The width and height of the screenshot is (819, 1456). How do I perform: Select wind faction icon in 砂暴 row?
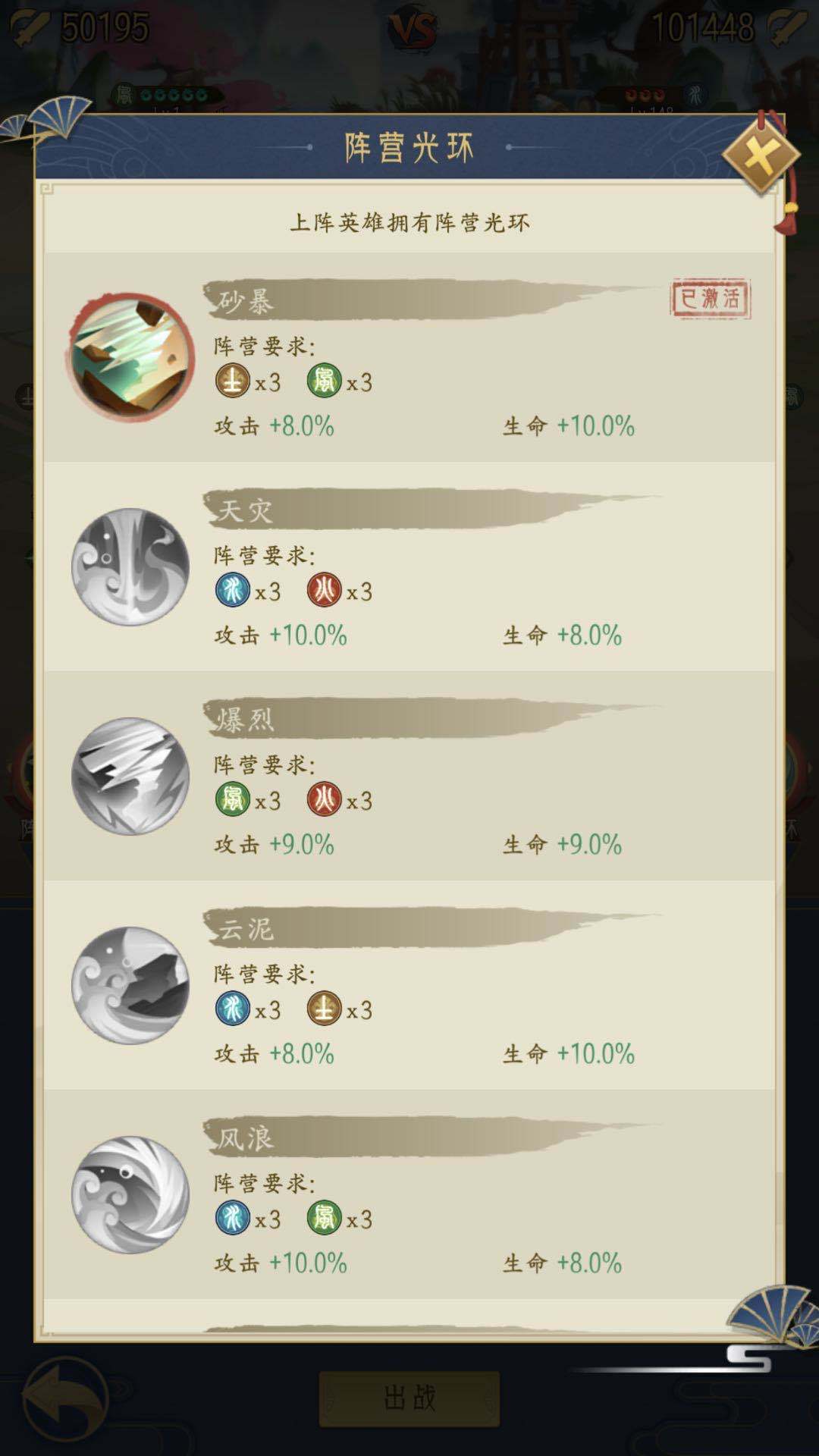coord(325,381)
